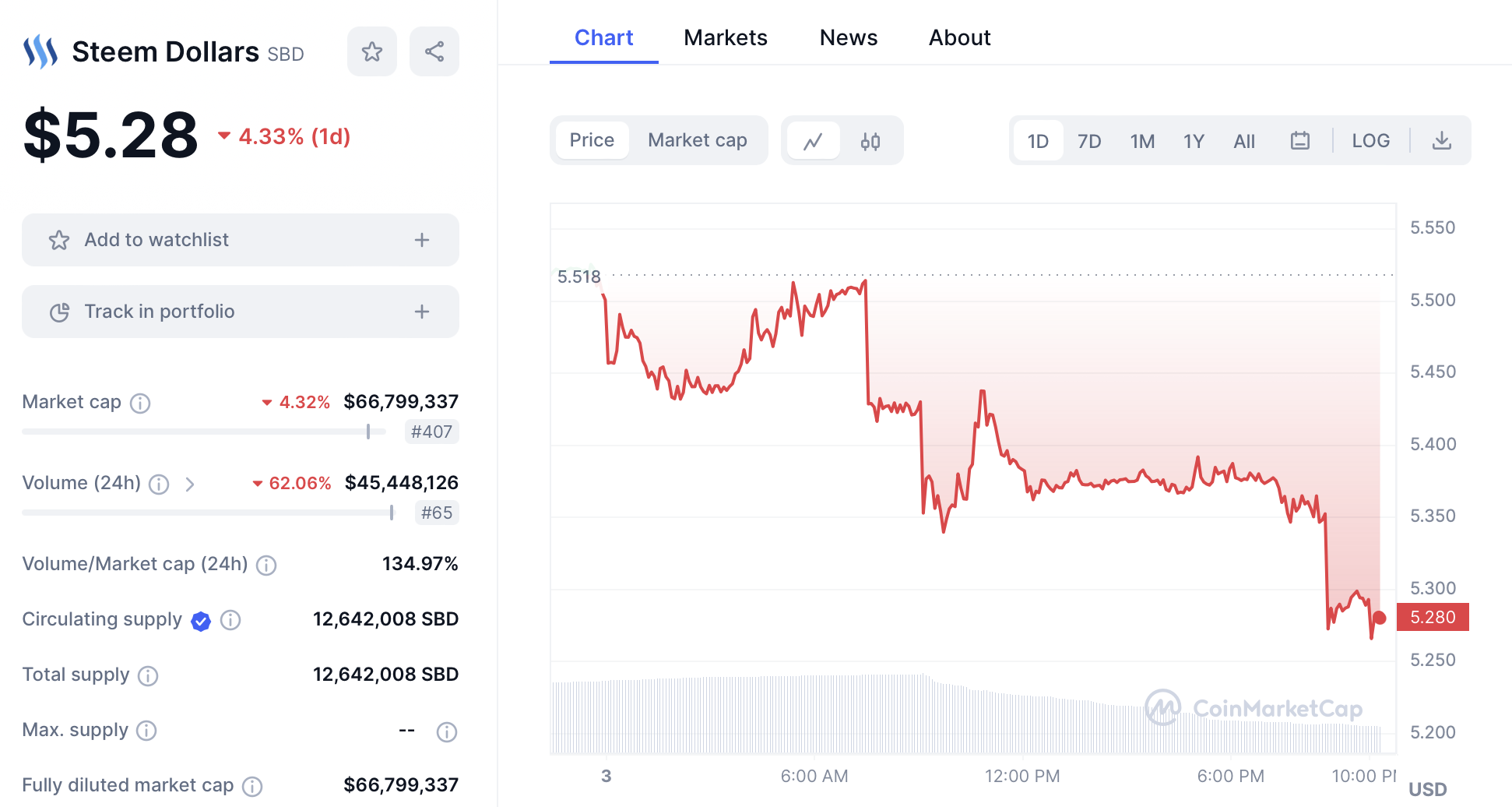This screenshot has height=807, width=1512.
Task: Expand Add to watchlist plus
Action: tap(422, 240)
